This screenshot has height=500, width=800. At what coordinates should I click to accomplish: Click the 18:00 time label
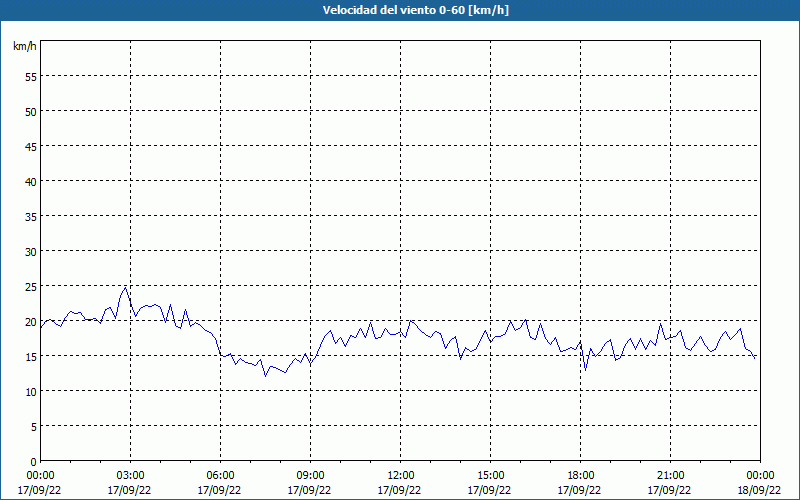[580, 476]
